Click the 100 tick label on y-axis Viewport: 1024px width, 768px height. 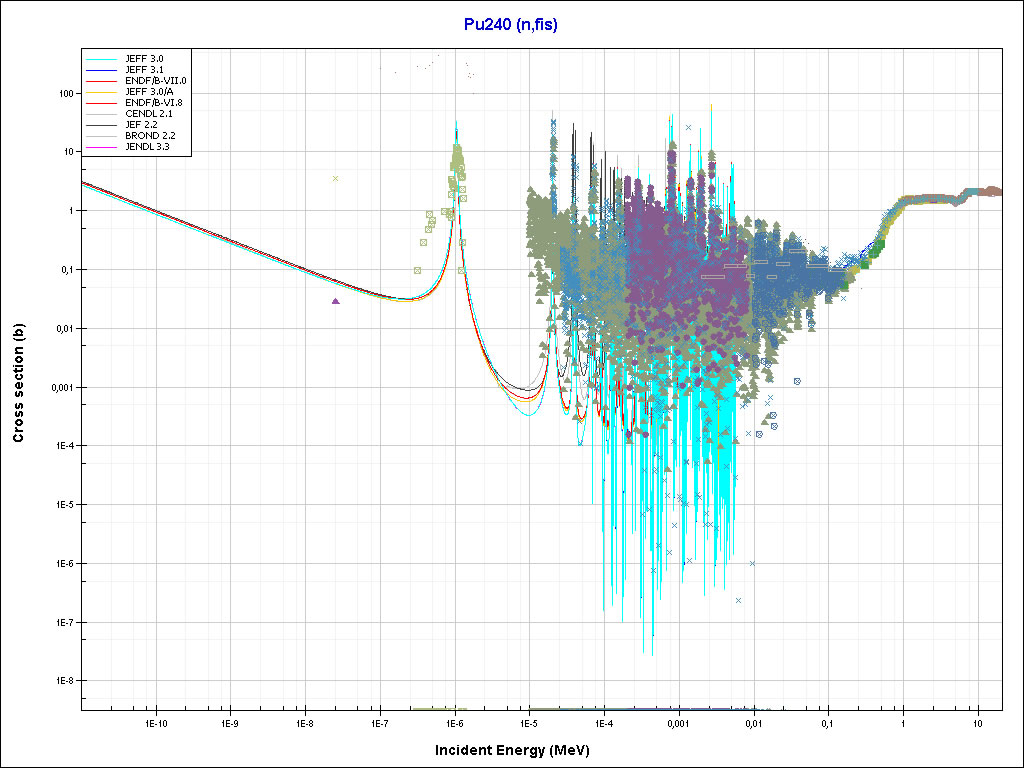point(67,93)
